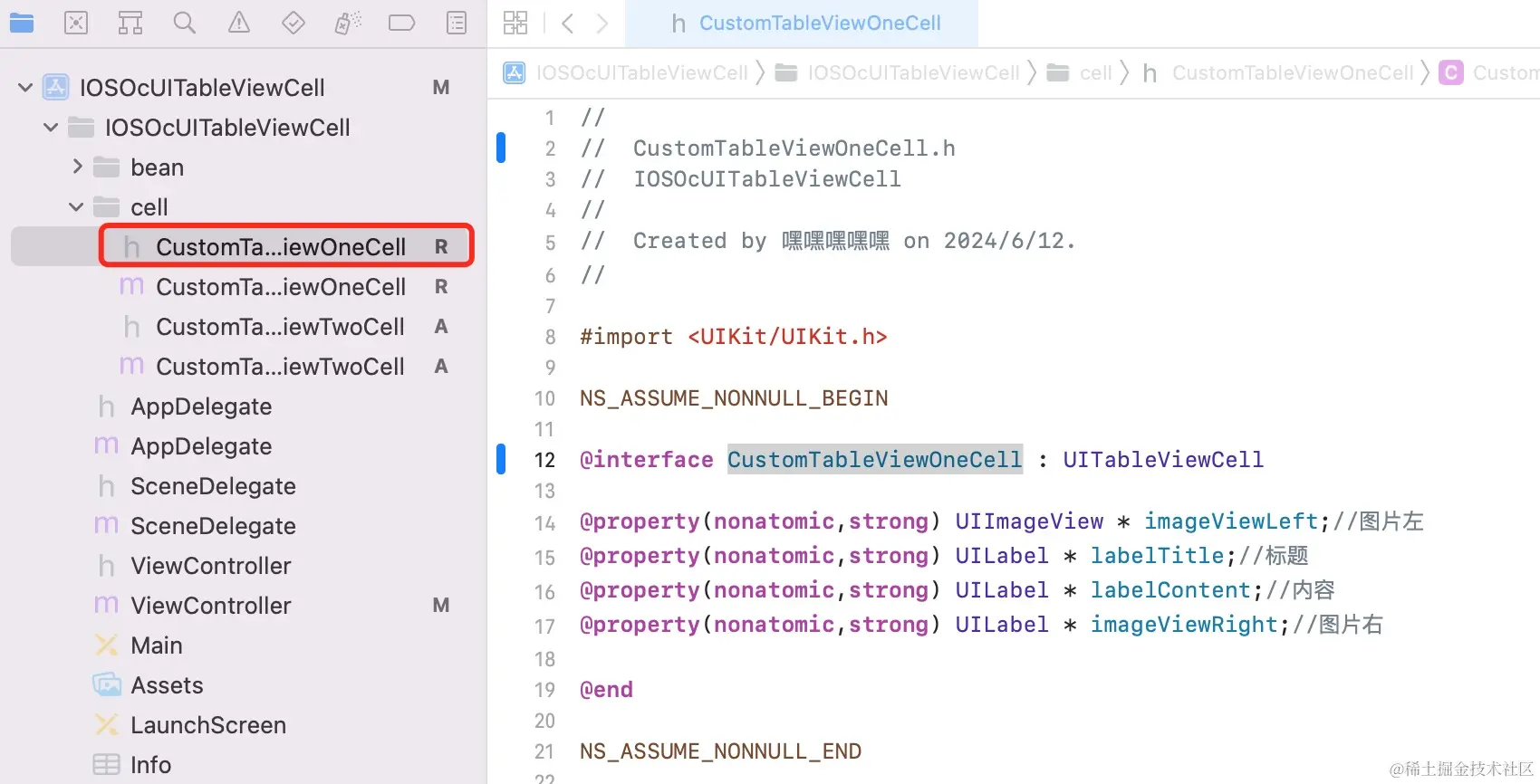Click the imageViewLeft property name
1540x784 pixels.
click(1232, 521)
